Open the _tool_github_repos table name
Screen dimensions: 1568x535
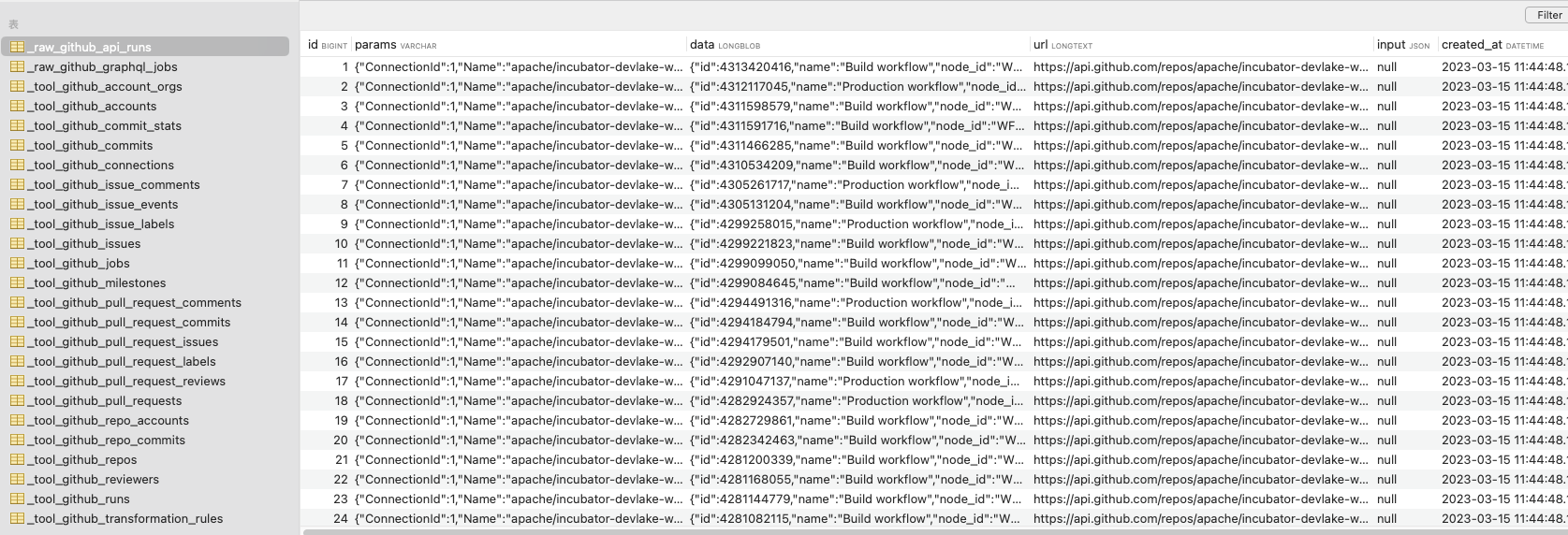coord(82,459)
